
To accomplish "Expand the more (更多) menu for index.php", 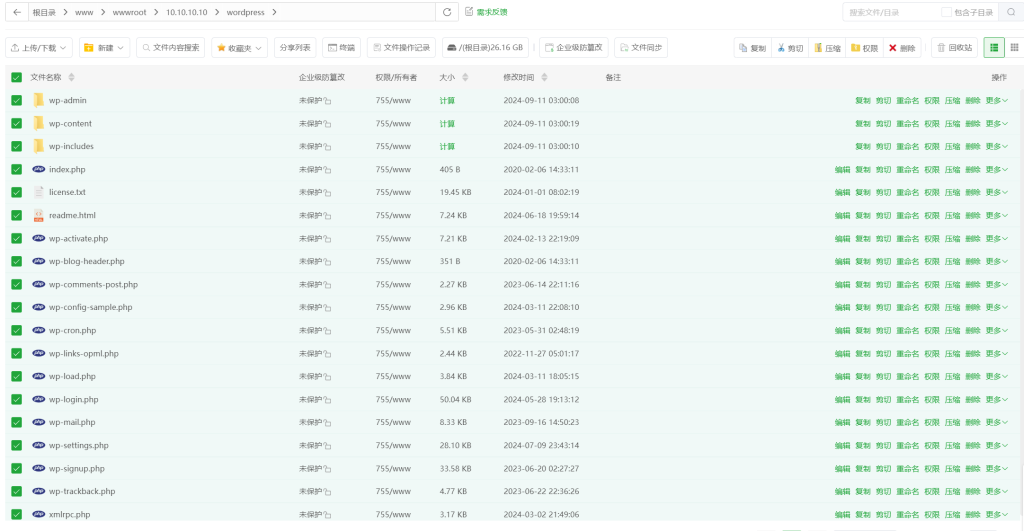I will pyautogui.click(x=997, y=169).
